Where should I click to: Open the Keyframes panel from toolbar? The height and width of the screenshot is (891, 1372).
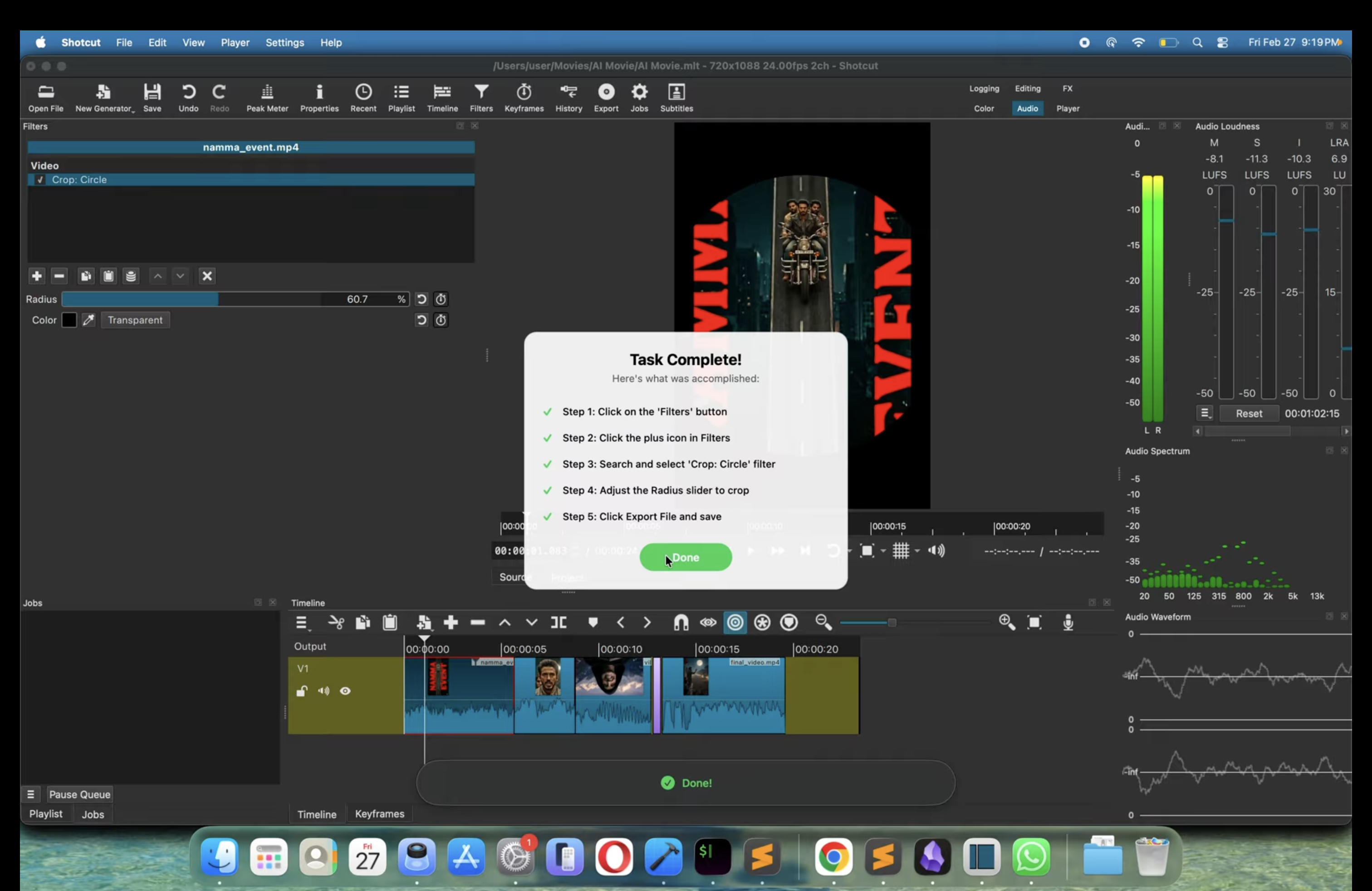coord(524,98)
